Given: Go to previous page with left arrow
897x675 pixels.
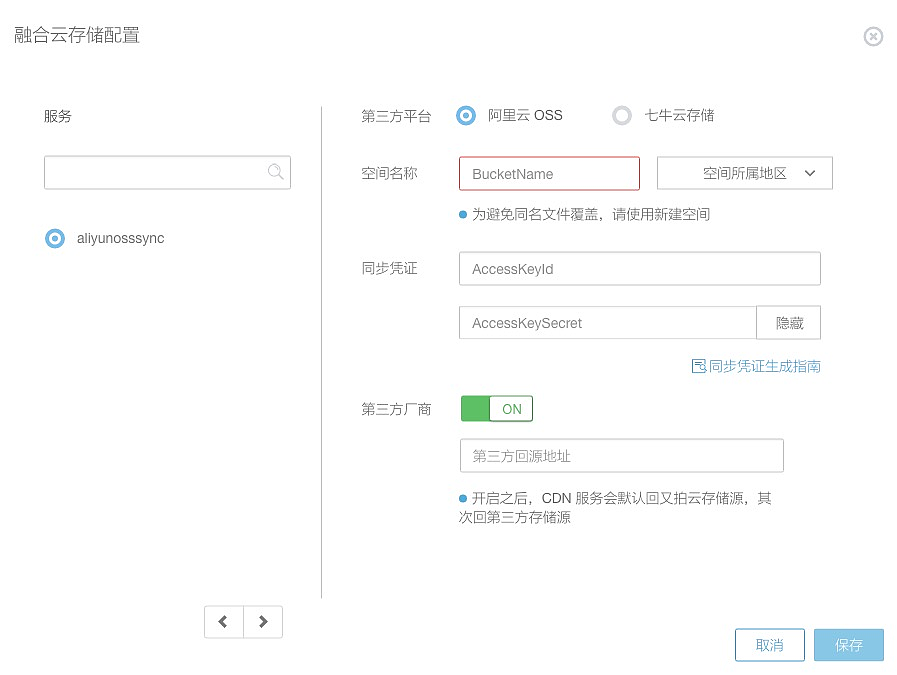Looking at the screenshot, I should pos(223,622).
